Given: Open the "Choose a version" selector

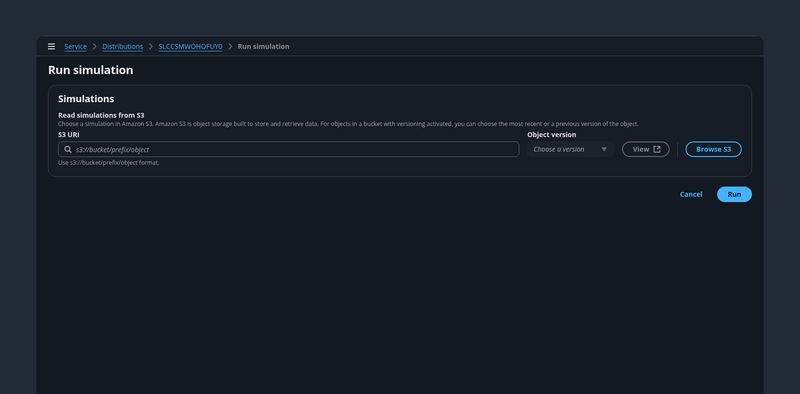Looking at the screenshot, I should coord(570,150).
